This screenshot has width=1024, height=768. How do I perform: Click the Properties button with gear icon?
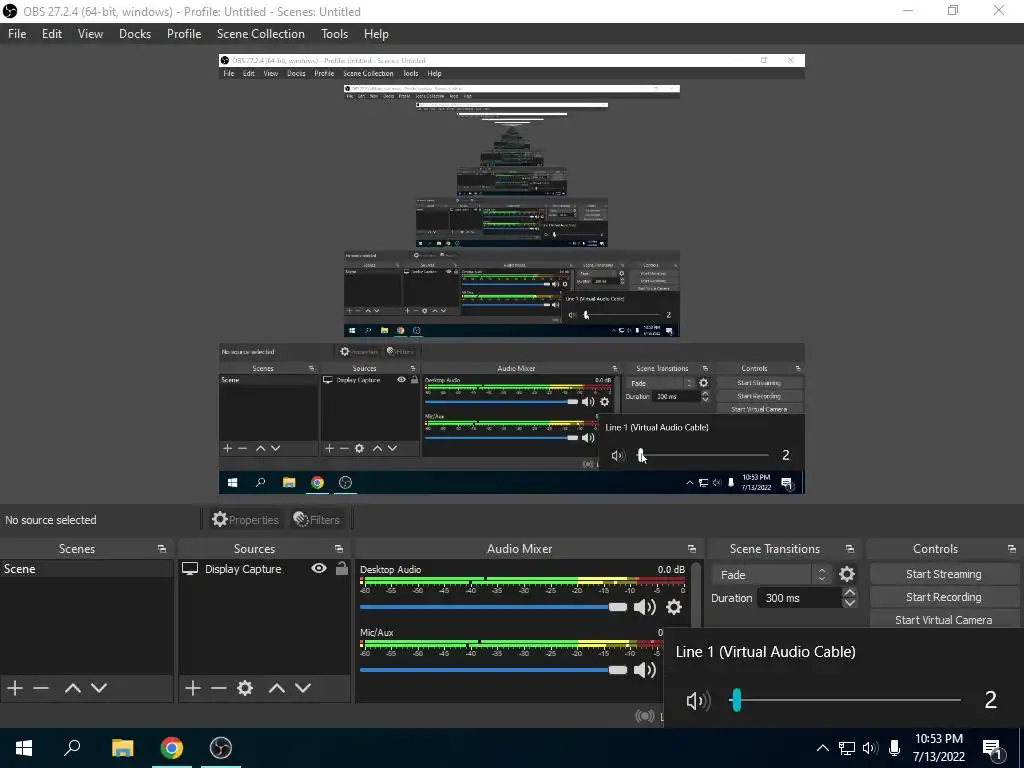(x=245, y=520)
